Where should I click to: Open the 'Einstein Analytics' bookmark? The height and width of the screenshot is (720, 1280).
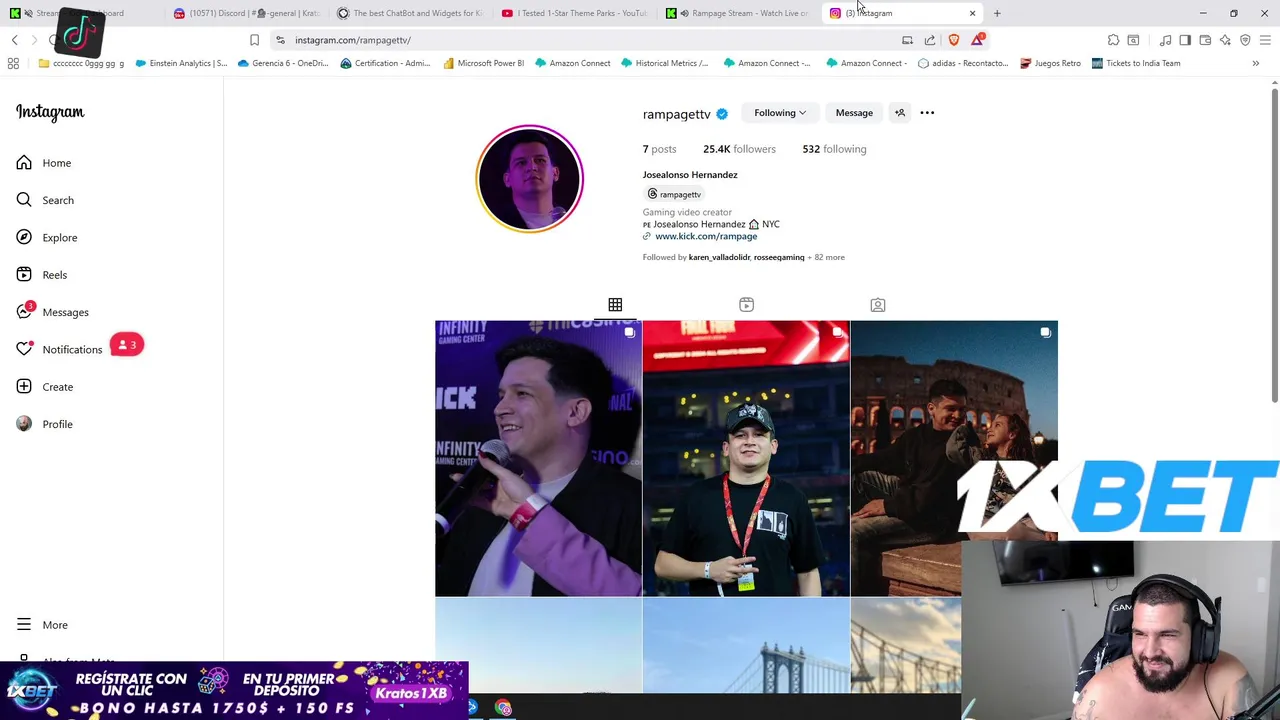(181, 63)
